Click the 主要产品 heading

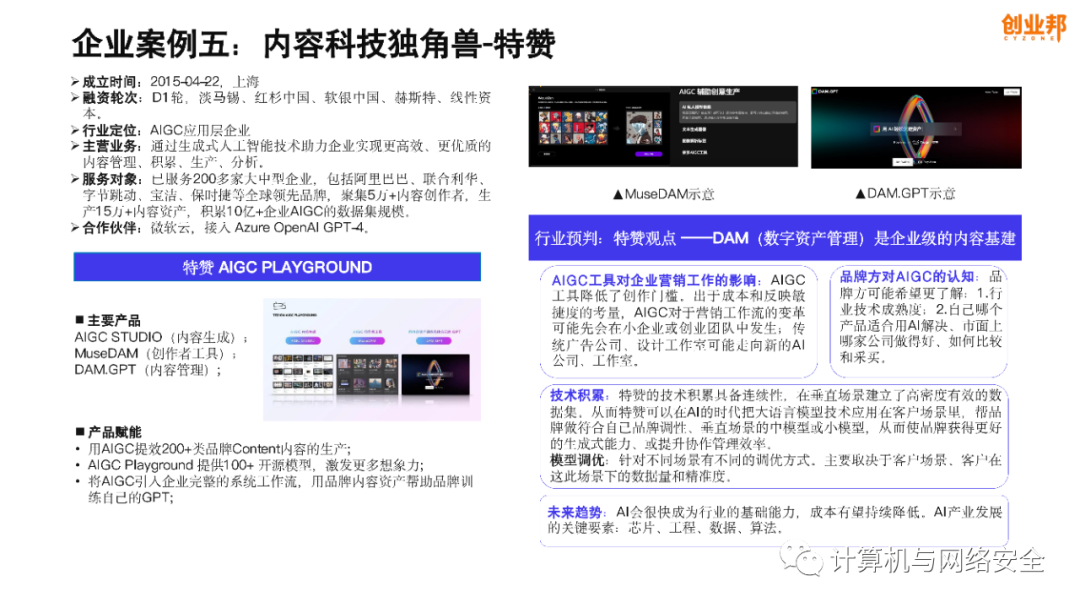(108, 320)
